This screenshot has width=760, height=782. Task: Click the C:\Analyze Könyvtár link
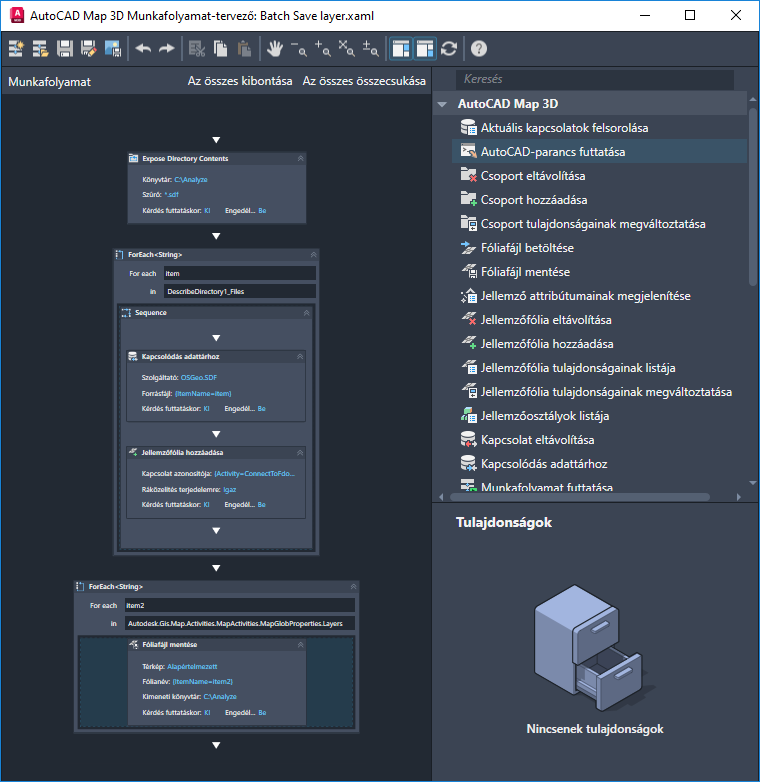191,180
